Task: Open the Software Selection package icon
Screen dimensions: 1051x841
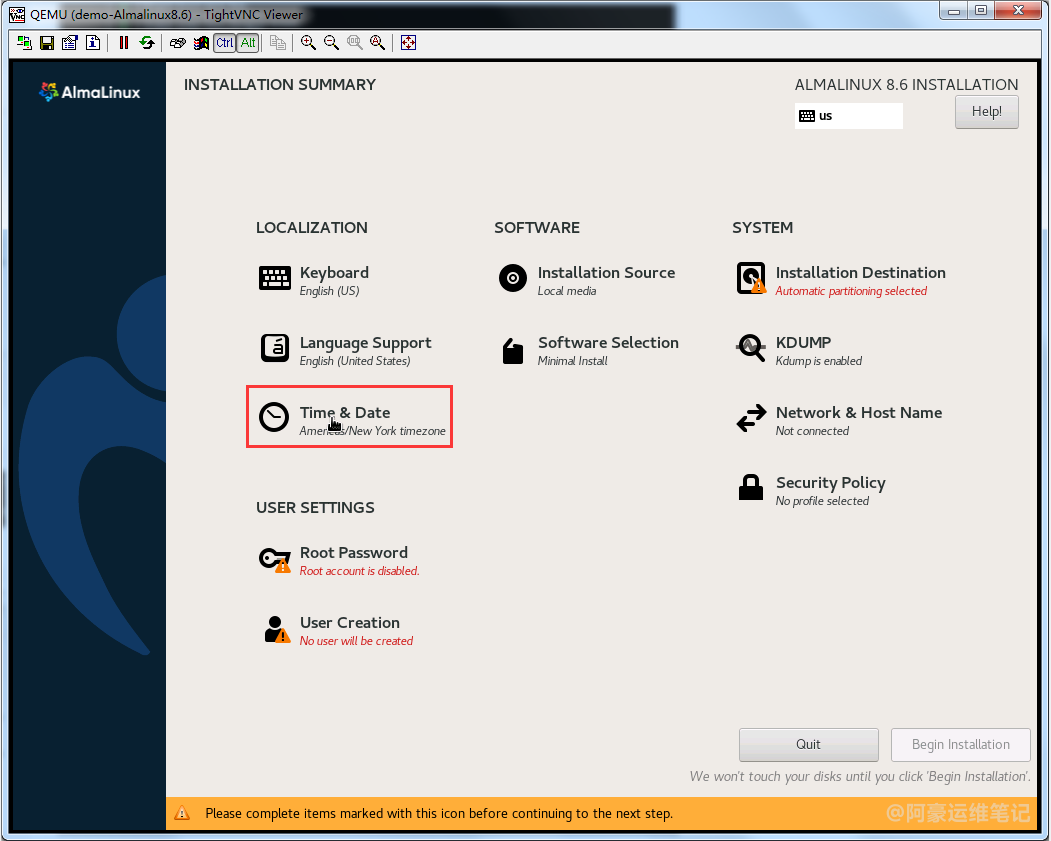Action: 513,350
